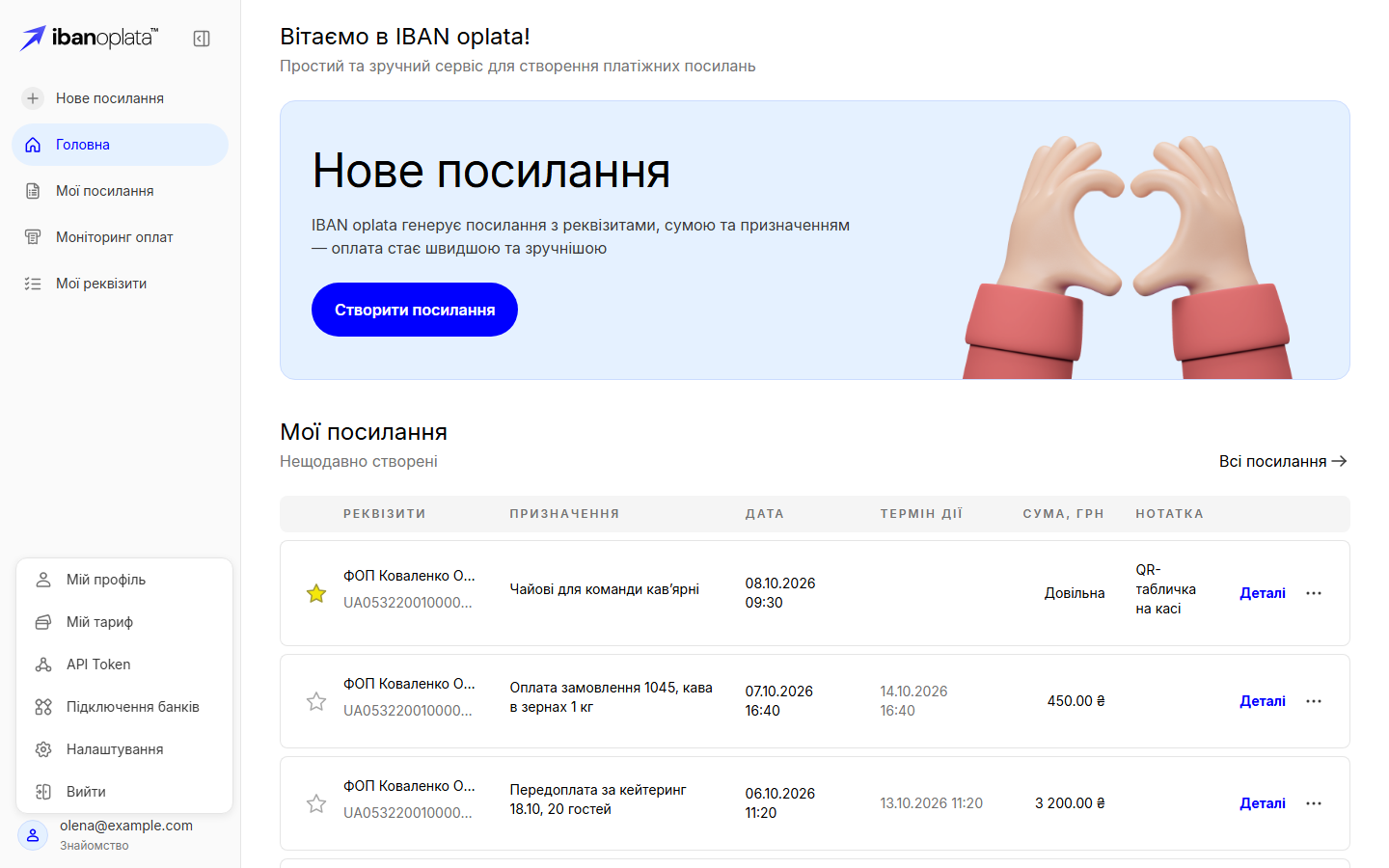Unstar the Чайові для команди кав'ярні link
This screenshot has height=868, width=1389.
(316, 593)
